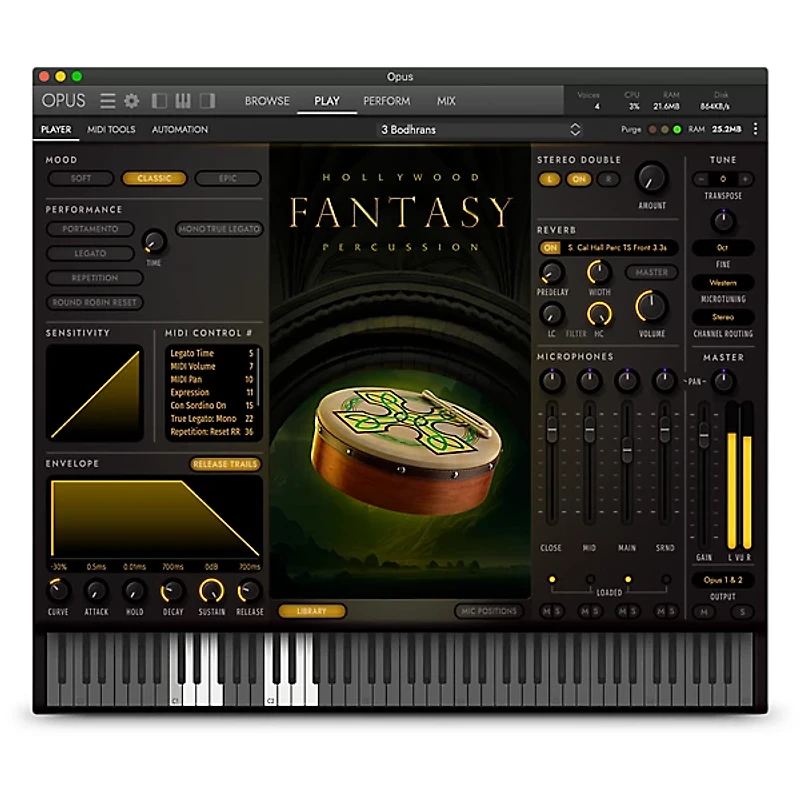Click the envelope Attack knob

[x=96, y=591]
